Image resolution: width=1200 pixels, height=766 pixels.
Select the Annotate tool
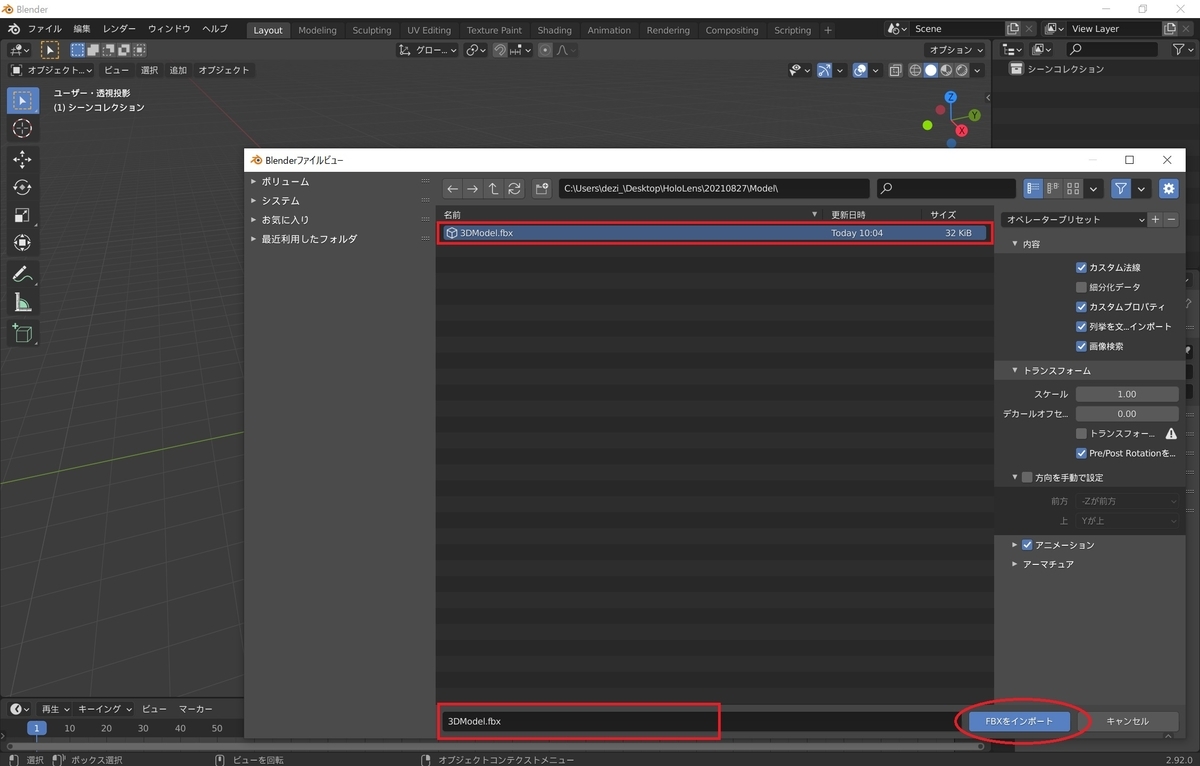point(22,274)
